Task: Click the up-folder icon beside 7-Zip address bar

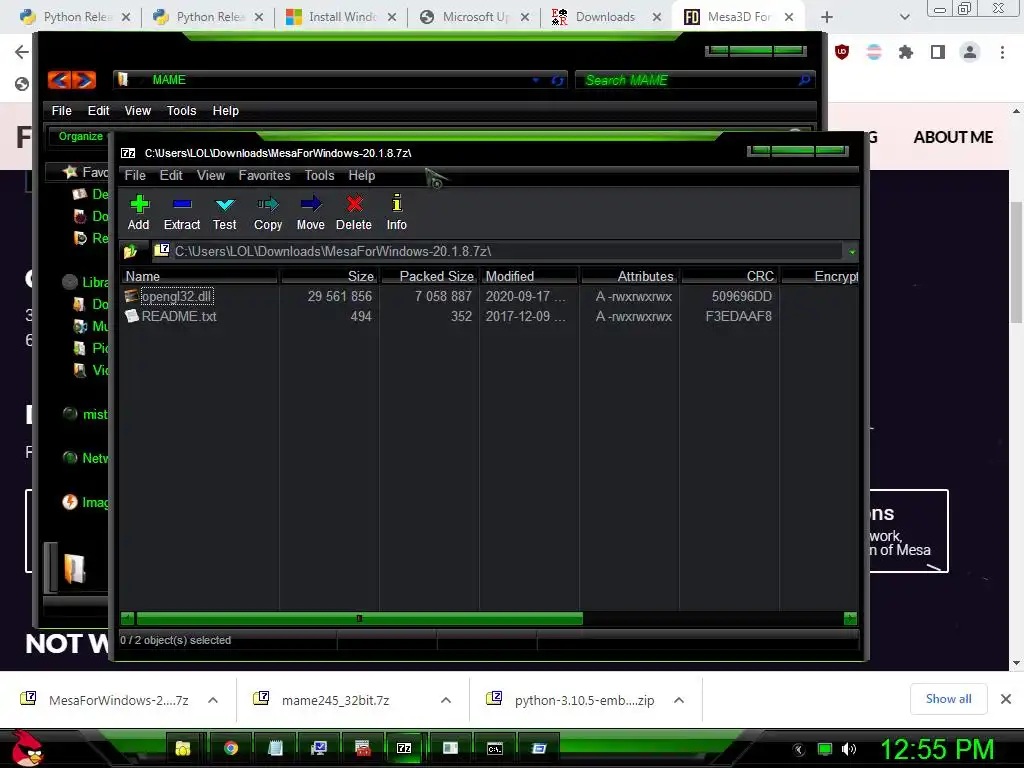Action: pos(130,251)
